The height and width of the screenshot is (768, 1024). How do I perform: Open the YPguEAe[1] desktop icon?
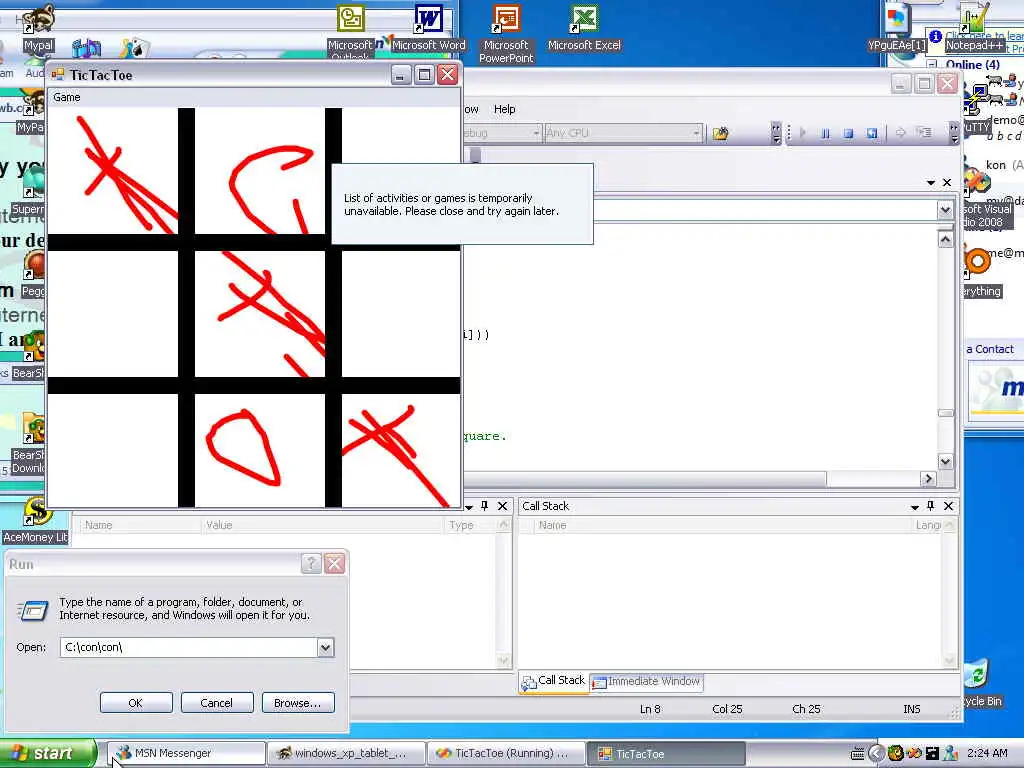tap(897, 27)
